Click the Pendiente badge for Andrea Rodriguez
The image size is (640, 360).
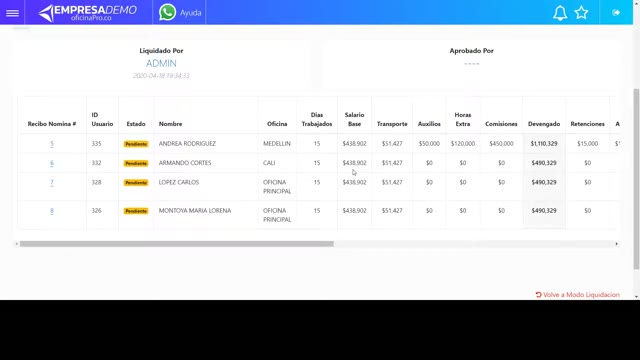click(x=136, y=144)
